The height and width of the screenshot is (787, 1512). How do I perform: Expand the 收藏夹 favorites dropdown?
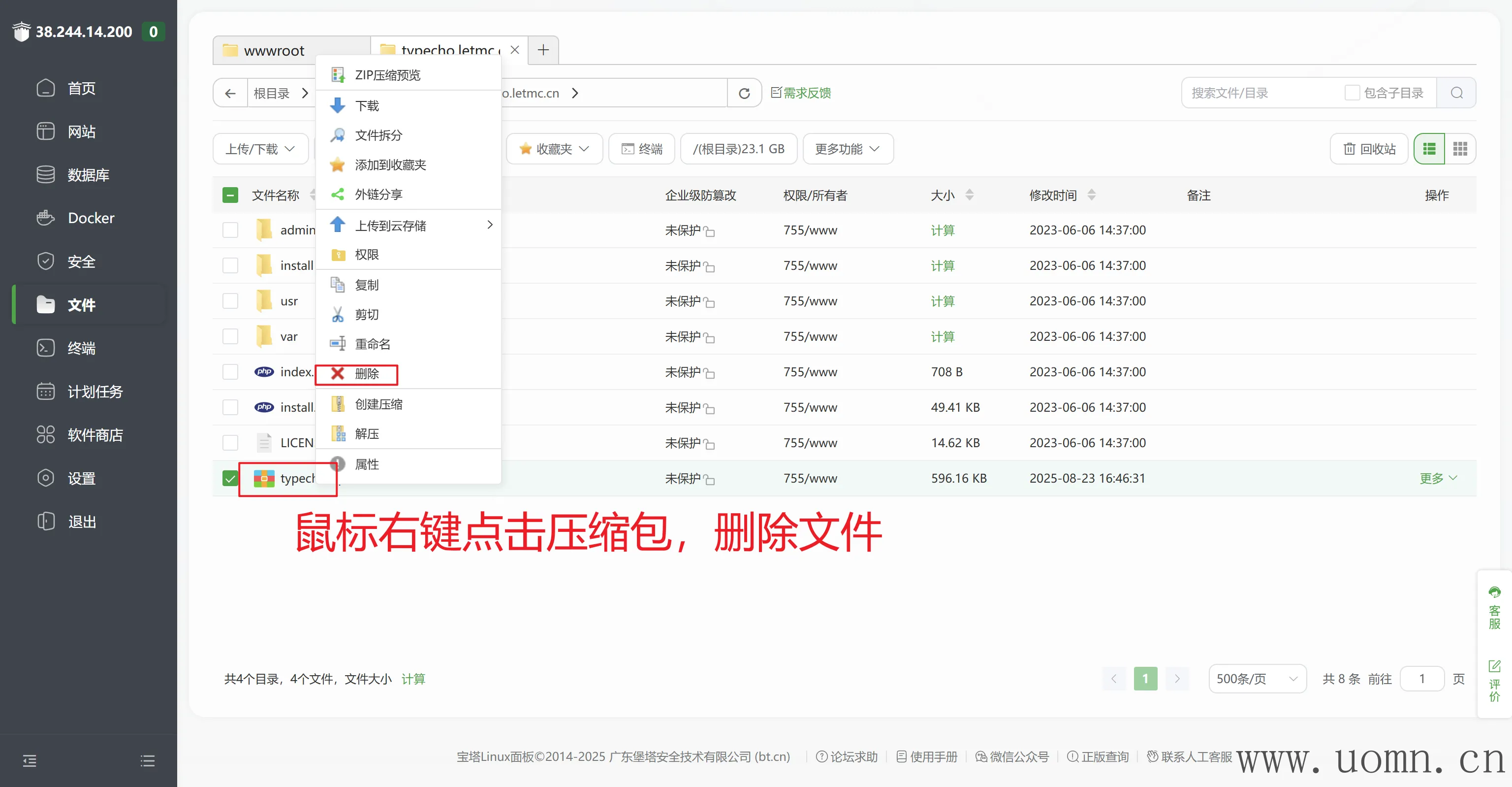(x=554, y=149)
